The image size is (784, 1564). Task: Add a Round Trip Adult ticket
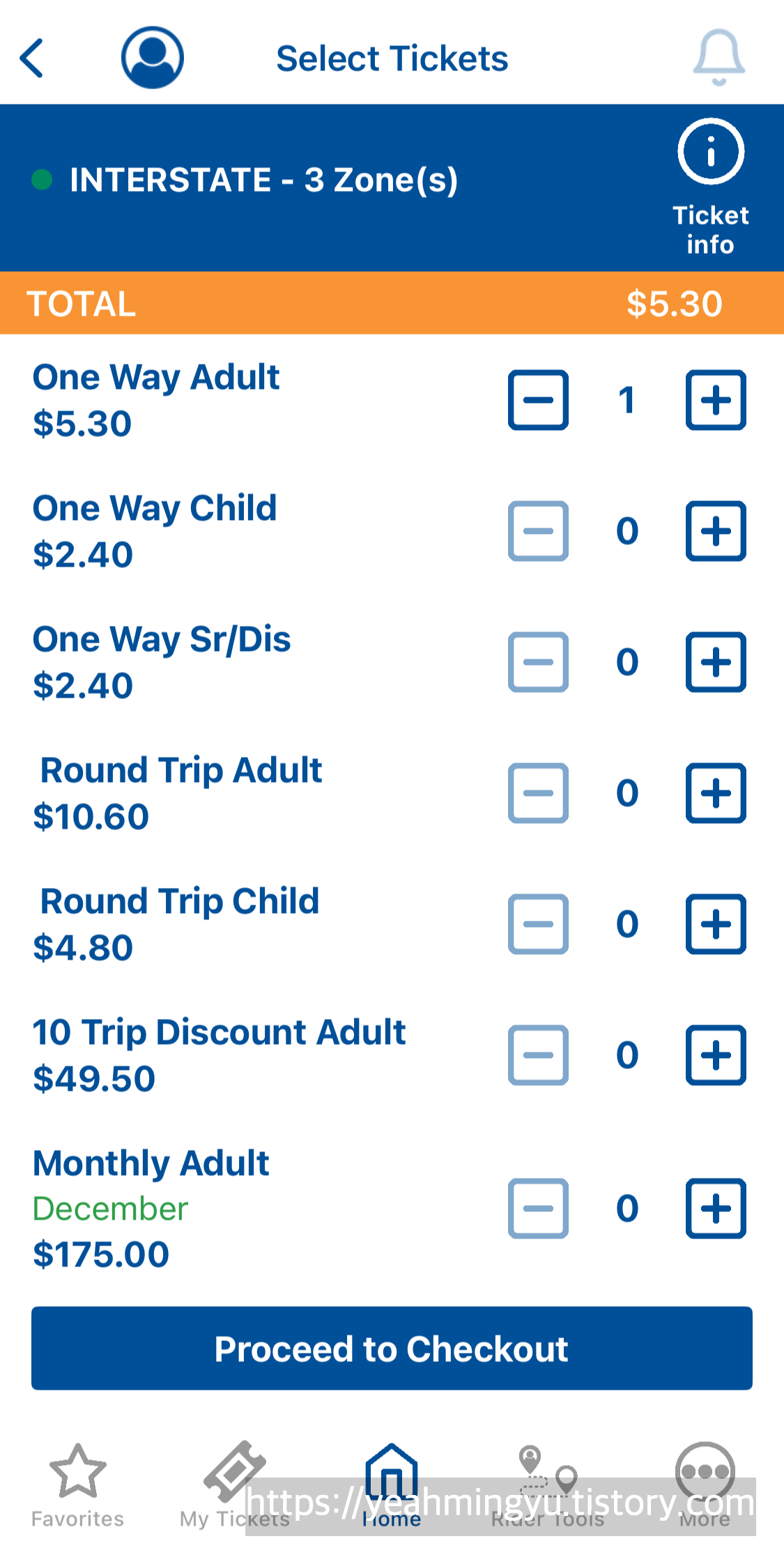click(716, 793)
